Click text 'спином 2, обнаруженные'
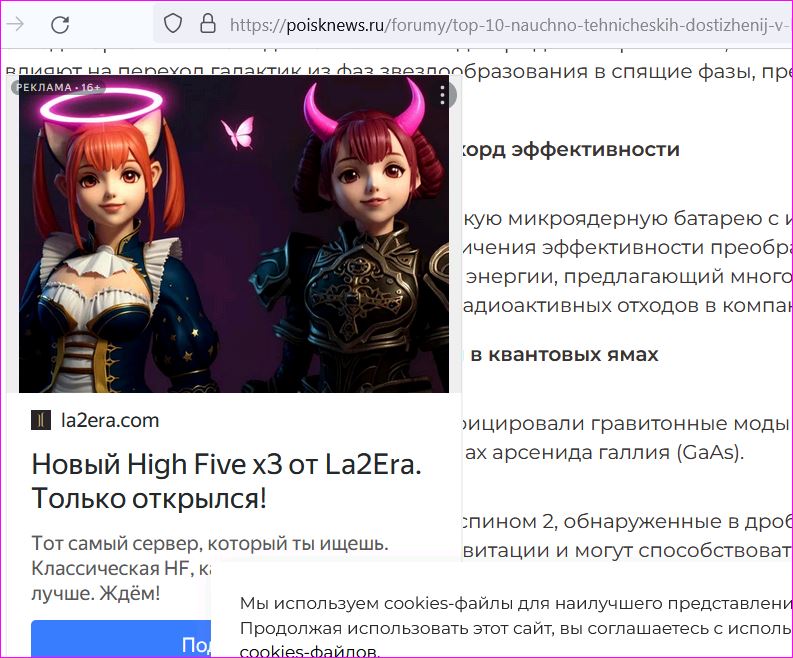 point(592,521)
